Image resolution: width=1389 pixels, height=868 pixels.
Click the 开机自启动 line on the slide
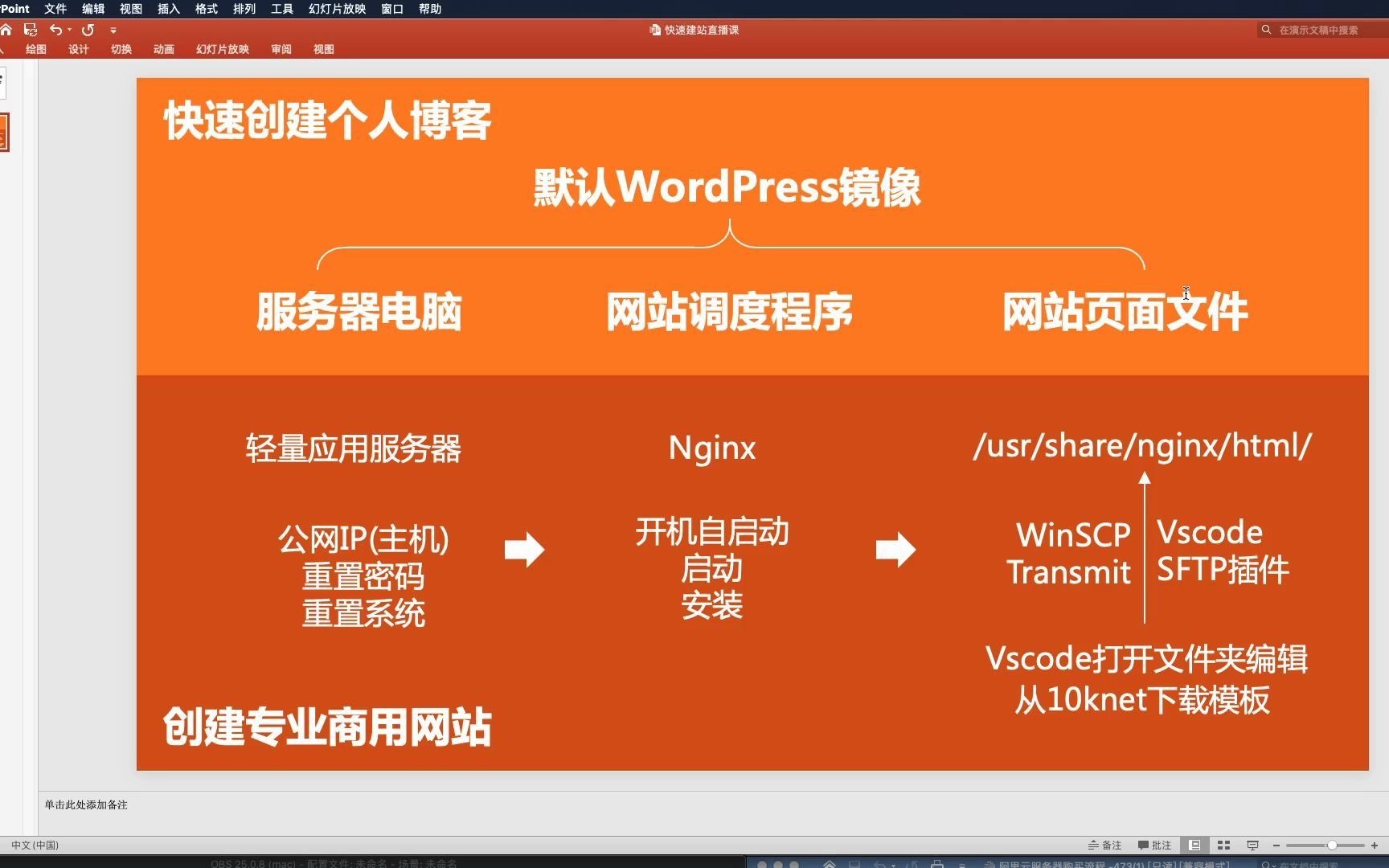712,532
